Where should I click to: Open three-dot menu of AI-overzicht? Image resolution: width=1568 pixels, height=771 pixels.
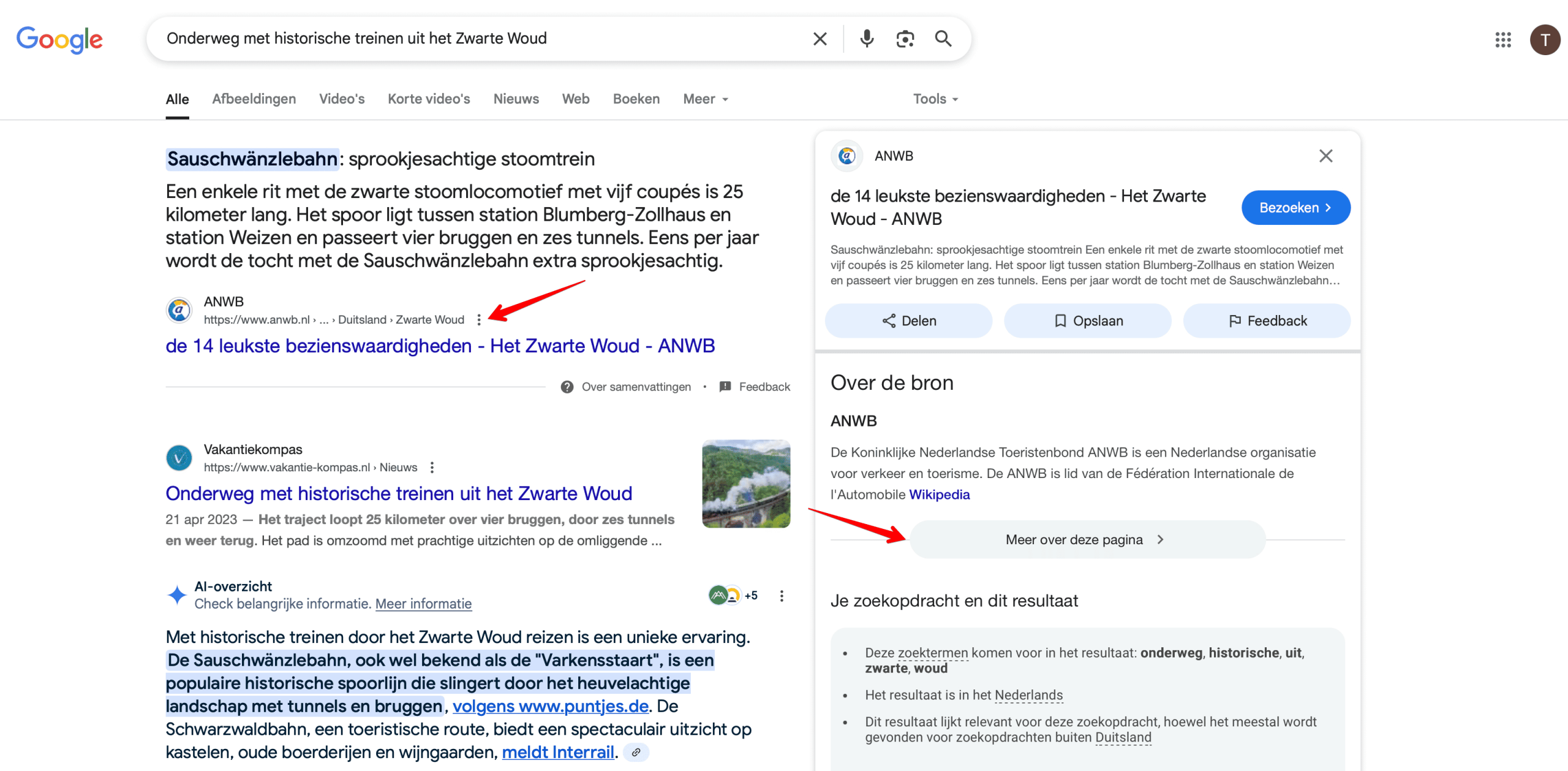(x=782, y=596)
